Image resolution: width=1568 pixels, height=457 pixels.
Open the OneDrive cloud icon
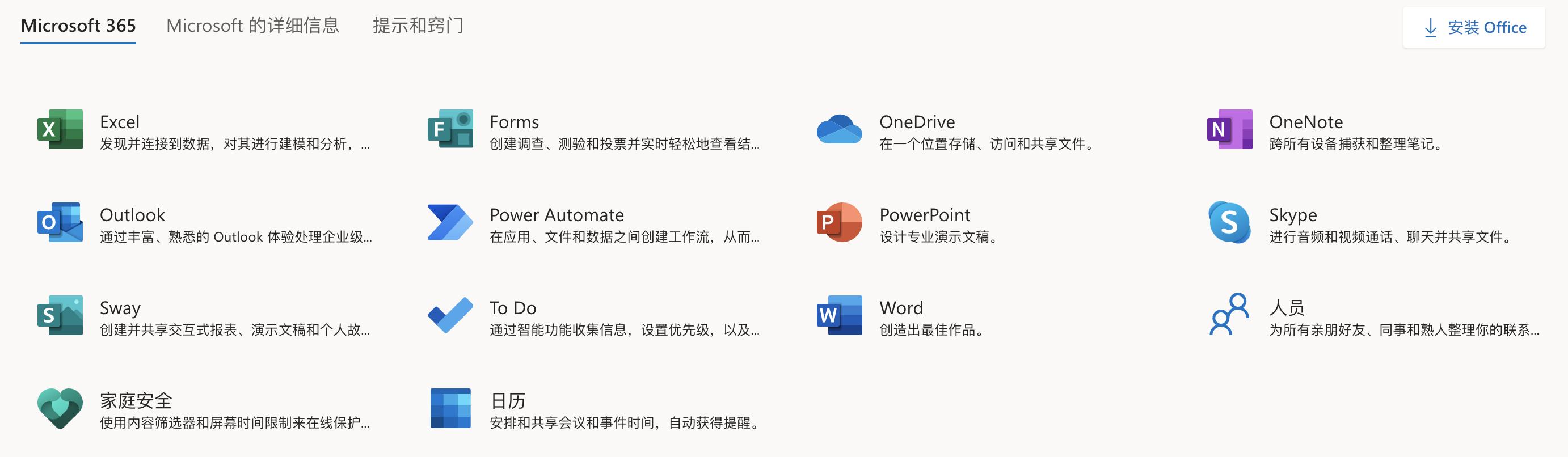click(840, 129)
